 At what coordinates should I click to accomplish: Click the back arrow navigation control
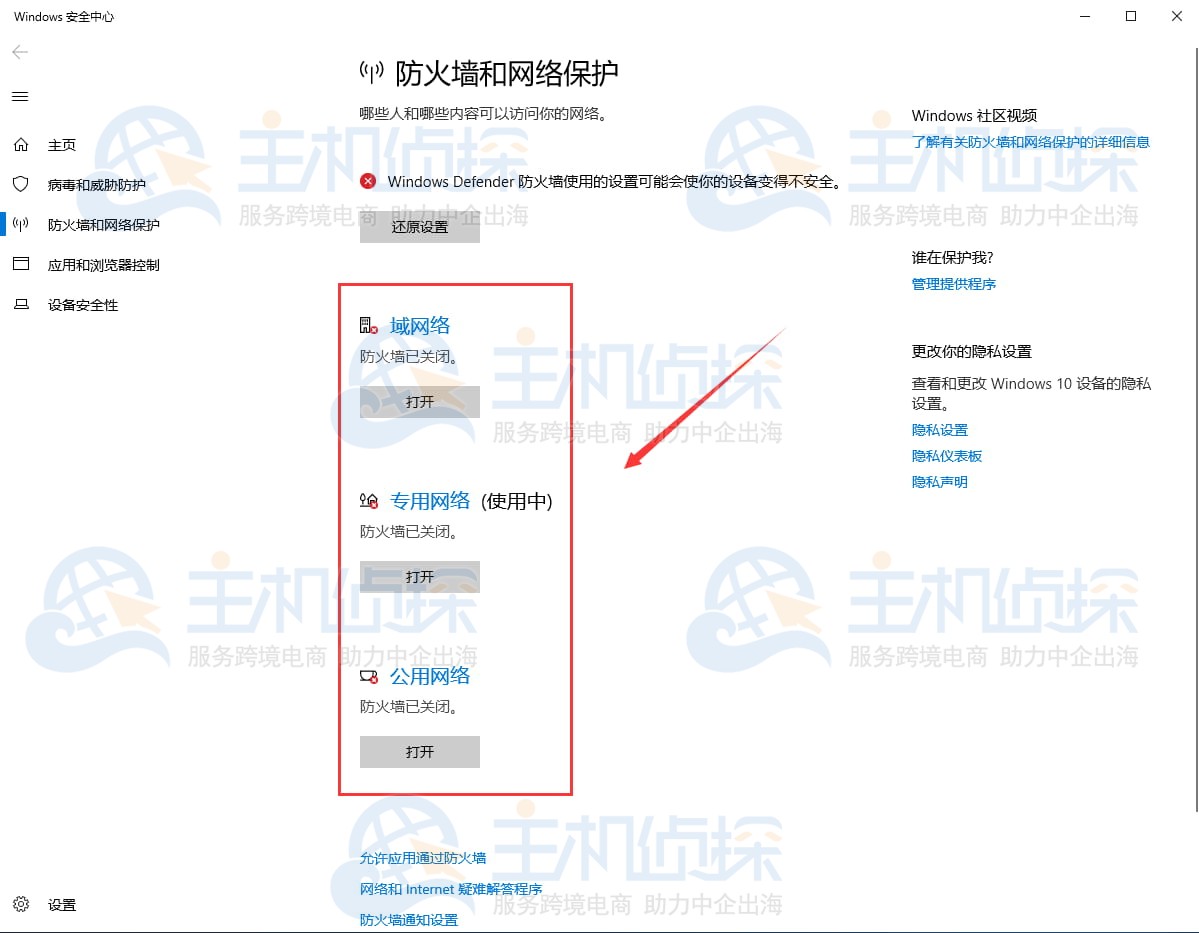20,52
